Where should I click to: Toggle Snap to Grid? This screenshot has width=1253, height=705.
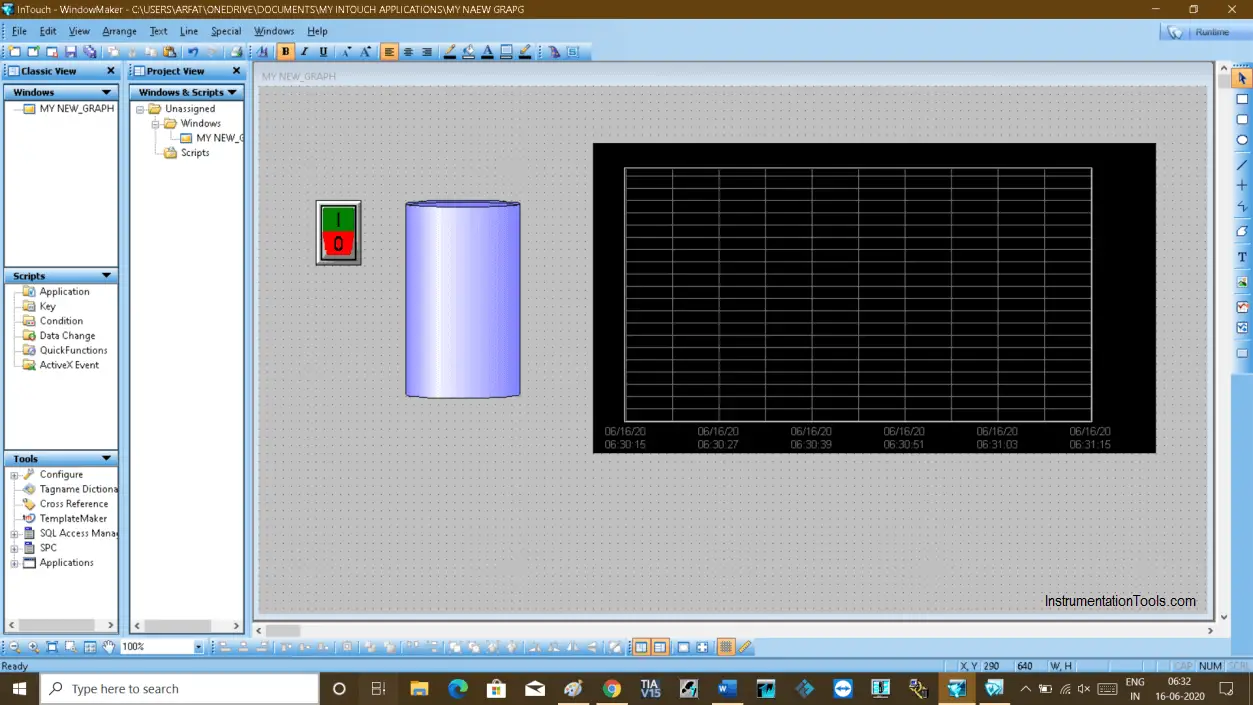(x=726, y=647)
